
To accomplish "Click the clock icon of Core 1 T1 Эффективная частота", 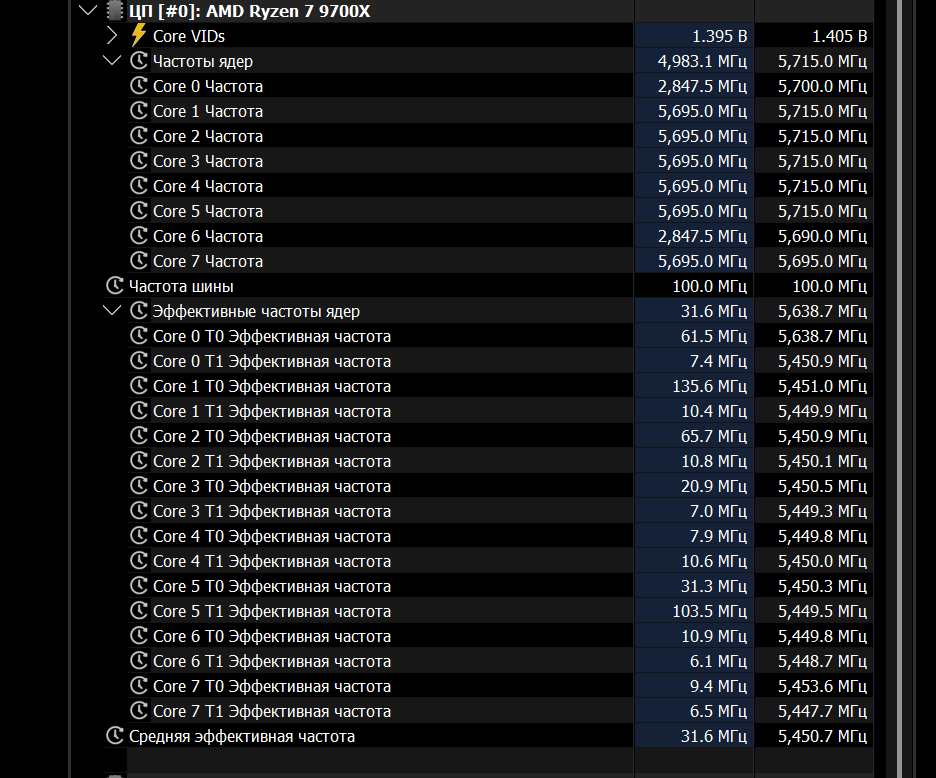I will pyautogui.click(x=138, y=411).
